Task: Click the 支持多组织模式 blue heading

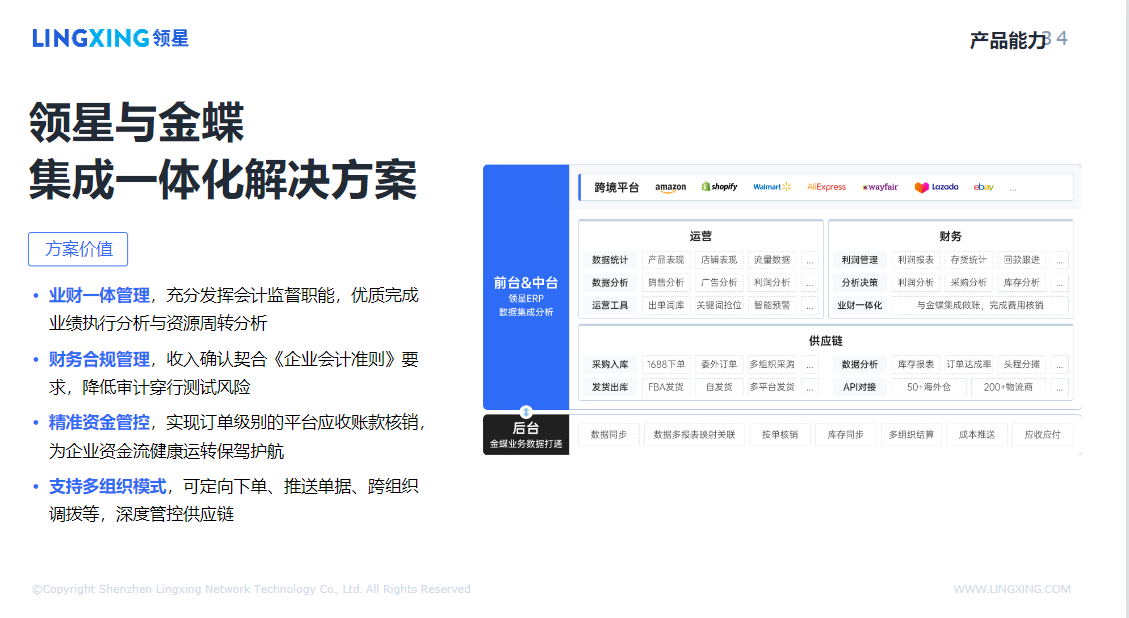Action: [108, 487]
